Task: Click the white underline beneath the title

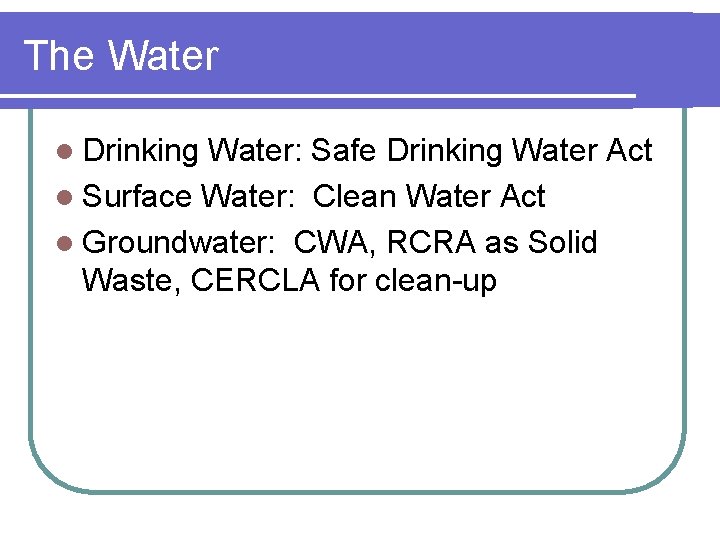Action: 318,96
